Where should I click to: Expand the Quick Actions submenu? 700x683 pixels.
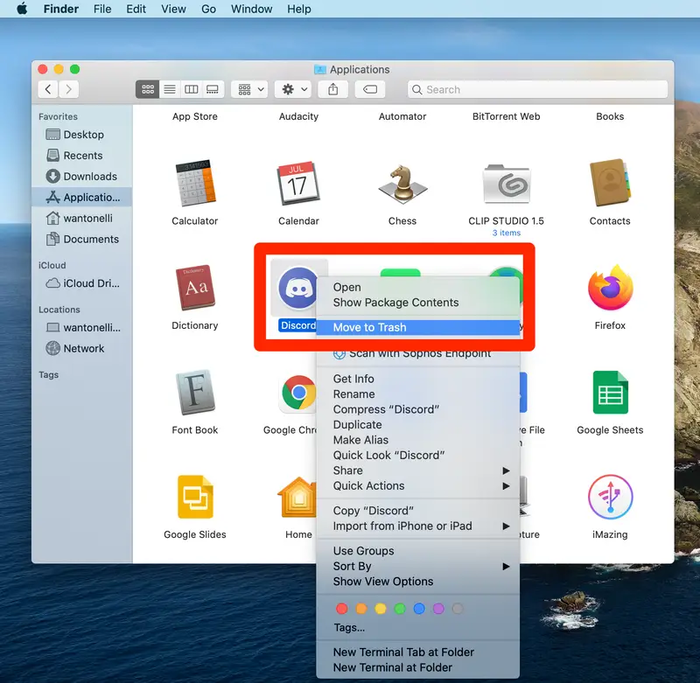point(418,485)
